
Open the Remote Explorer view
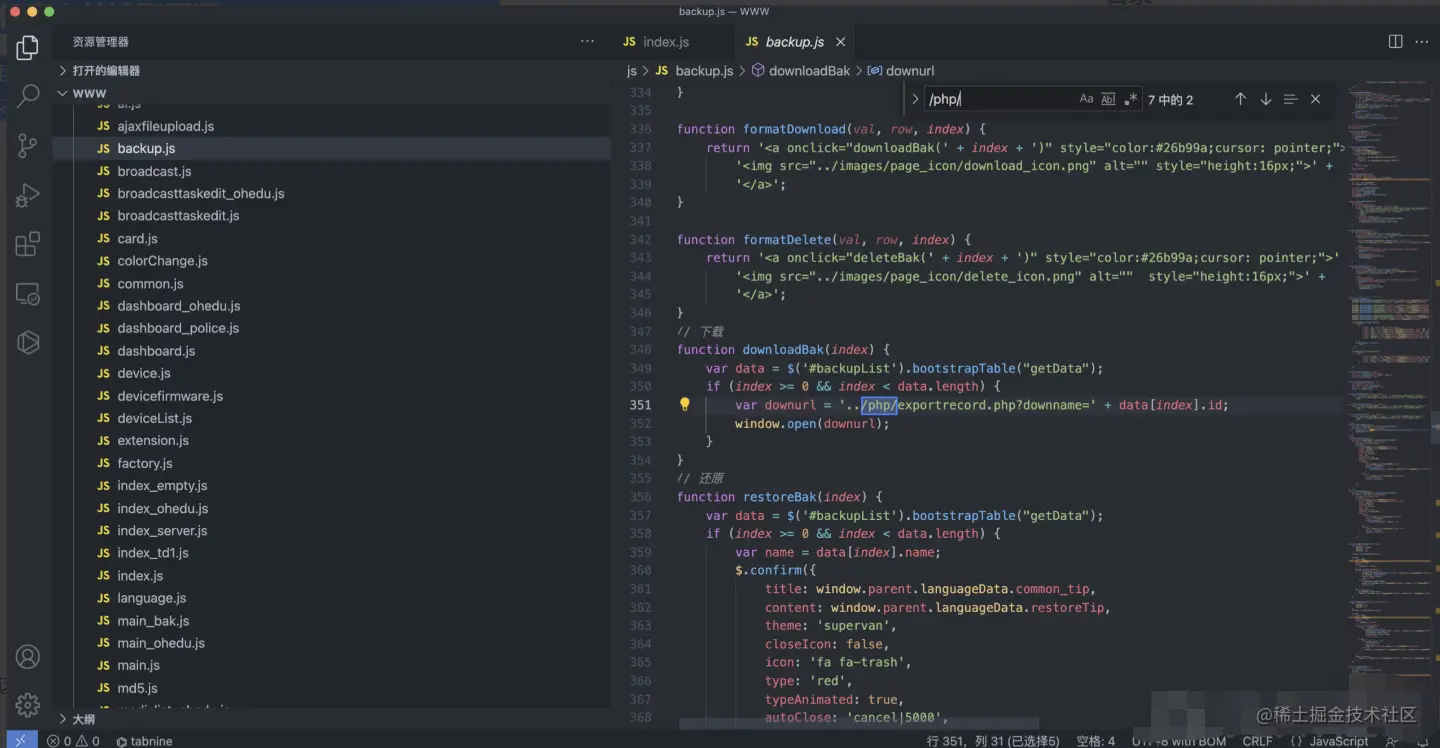[x=28, y=294]
